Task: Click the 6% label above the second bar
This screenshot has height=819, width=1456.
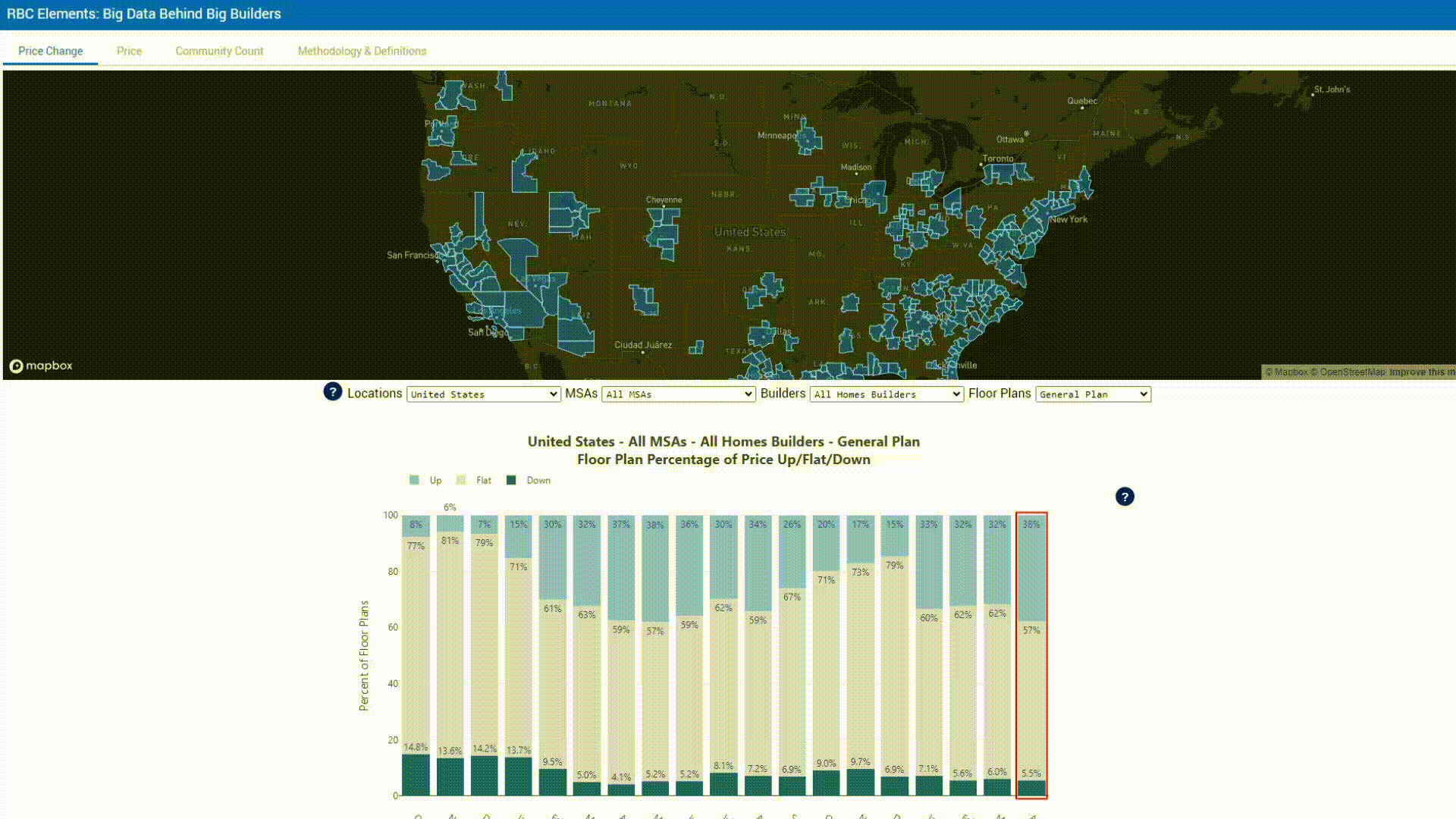Action: 450,507
